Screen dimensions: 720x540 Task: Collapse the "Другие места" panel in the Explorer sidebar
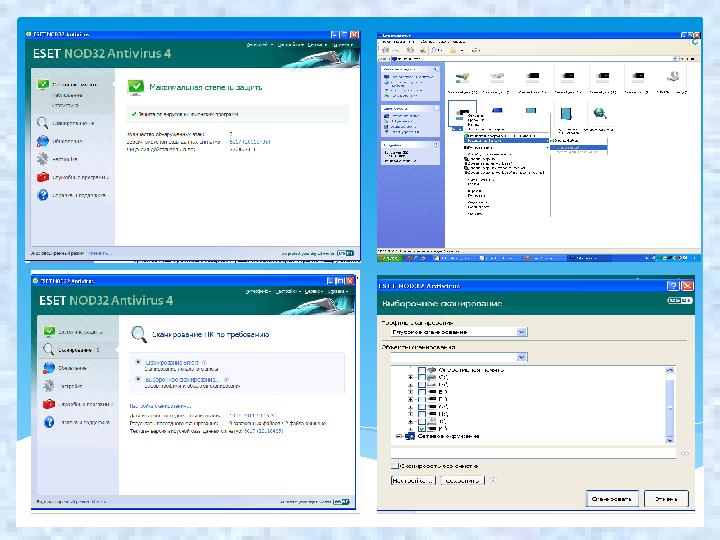[436, 108]
